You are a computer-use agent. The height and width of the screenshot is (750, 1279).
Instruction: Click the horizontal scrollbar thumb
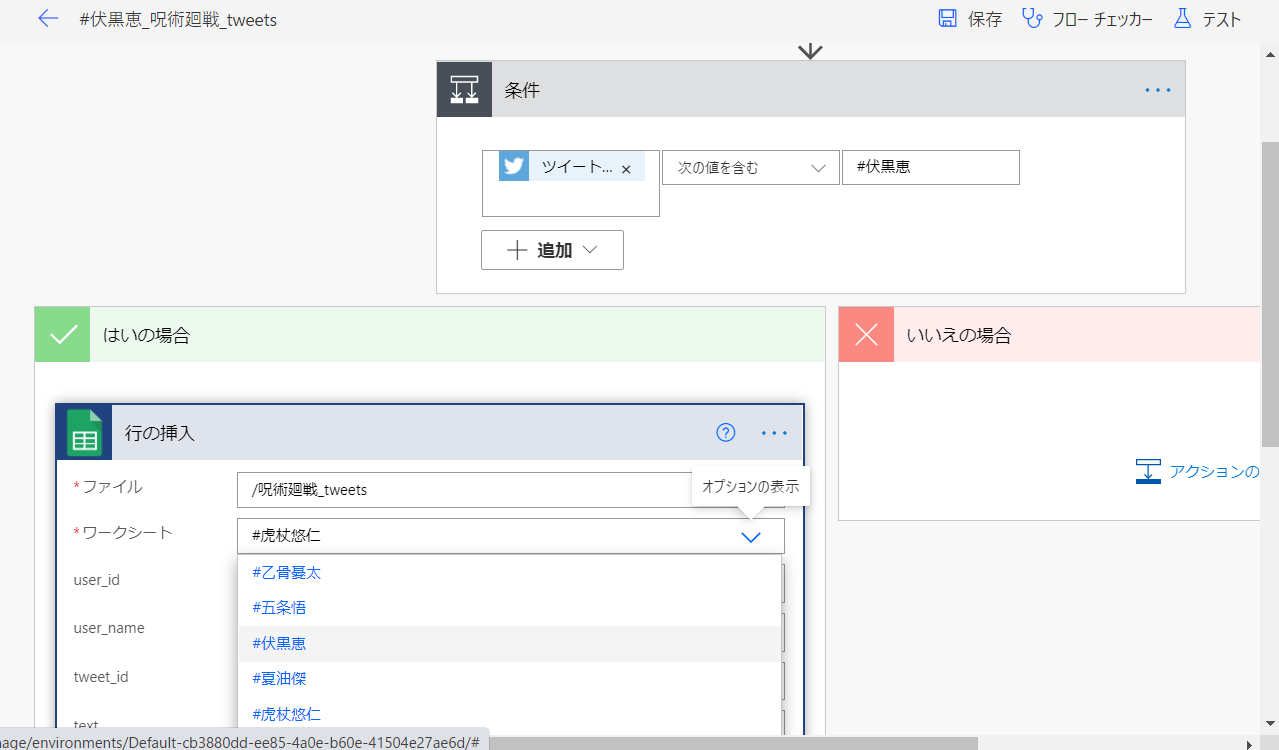[732, 743]
